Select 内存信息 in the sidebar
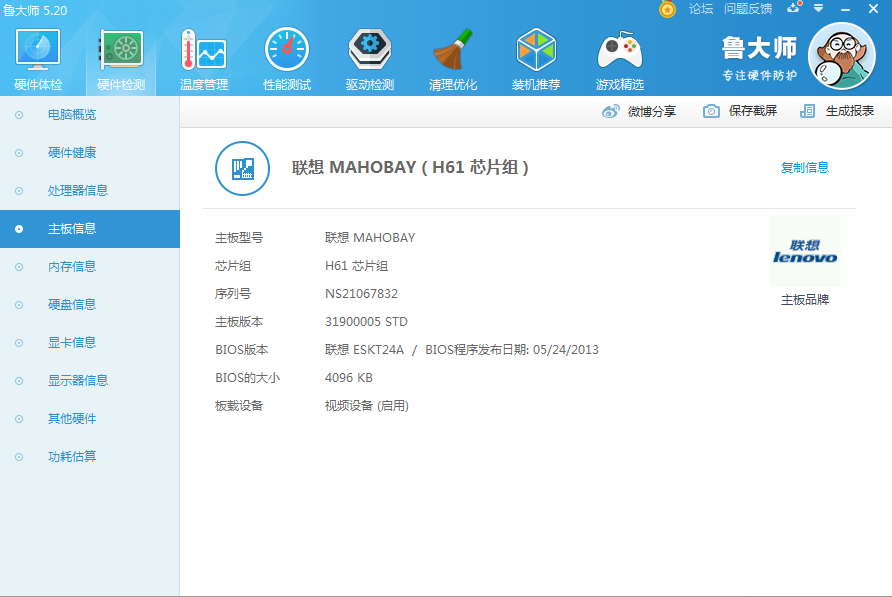This screenshot has height=597, width=892. pos(89,266)
